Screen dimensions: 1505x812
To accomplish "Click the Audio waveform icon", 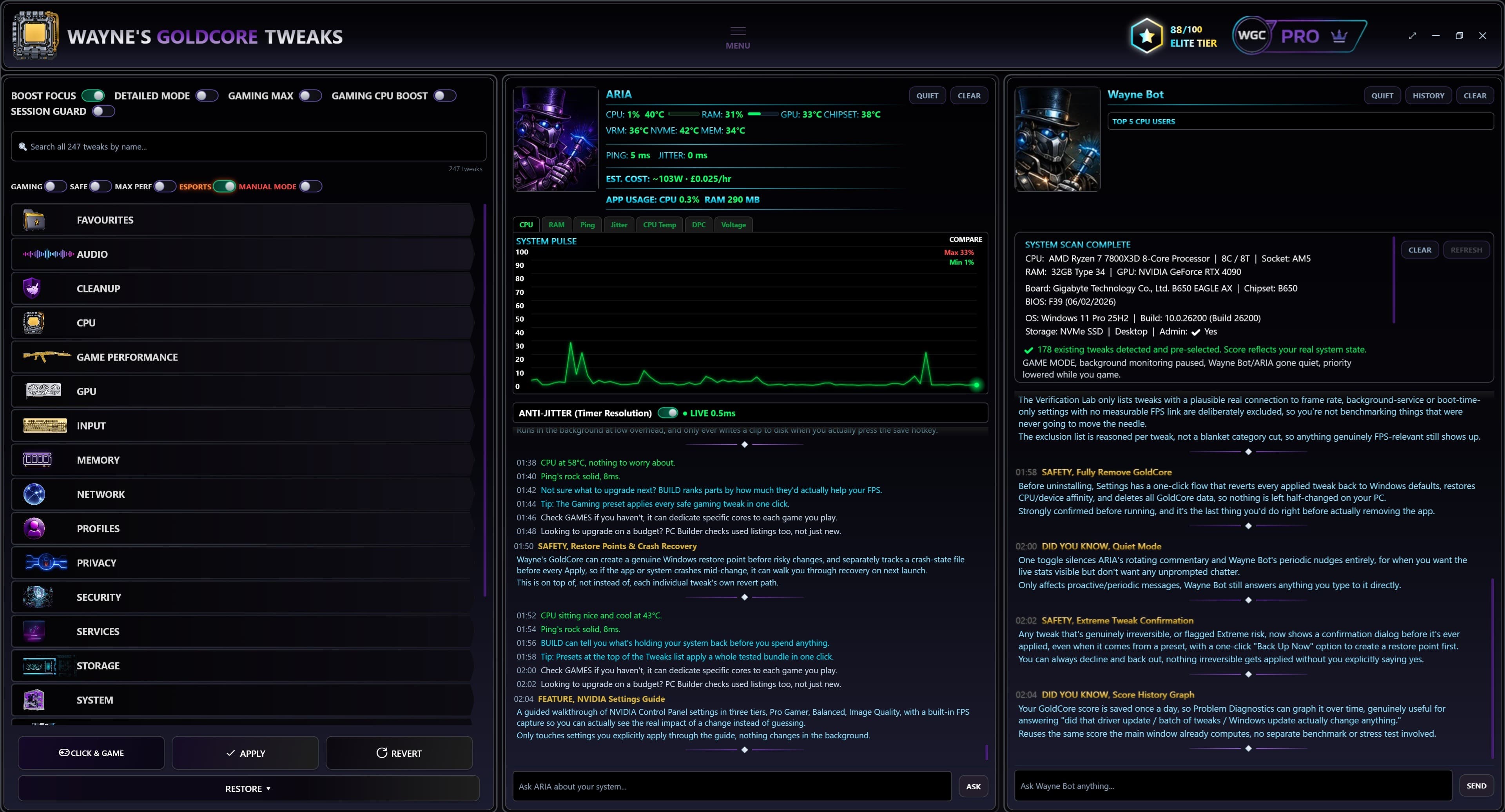I will click(49, 254).
